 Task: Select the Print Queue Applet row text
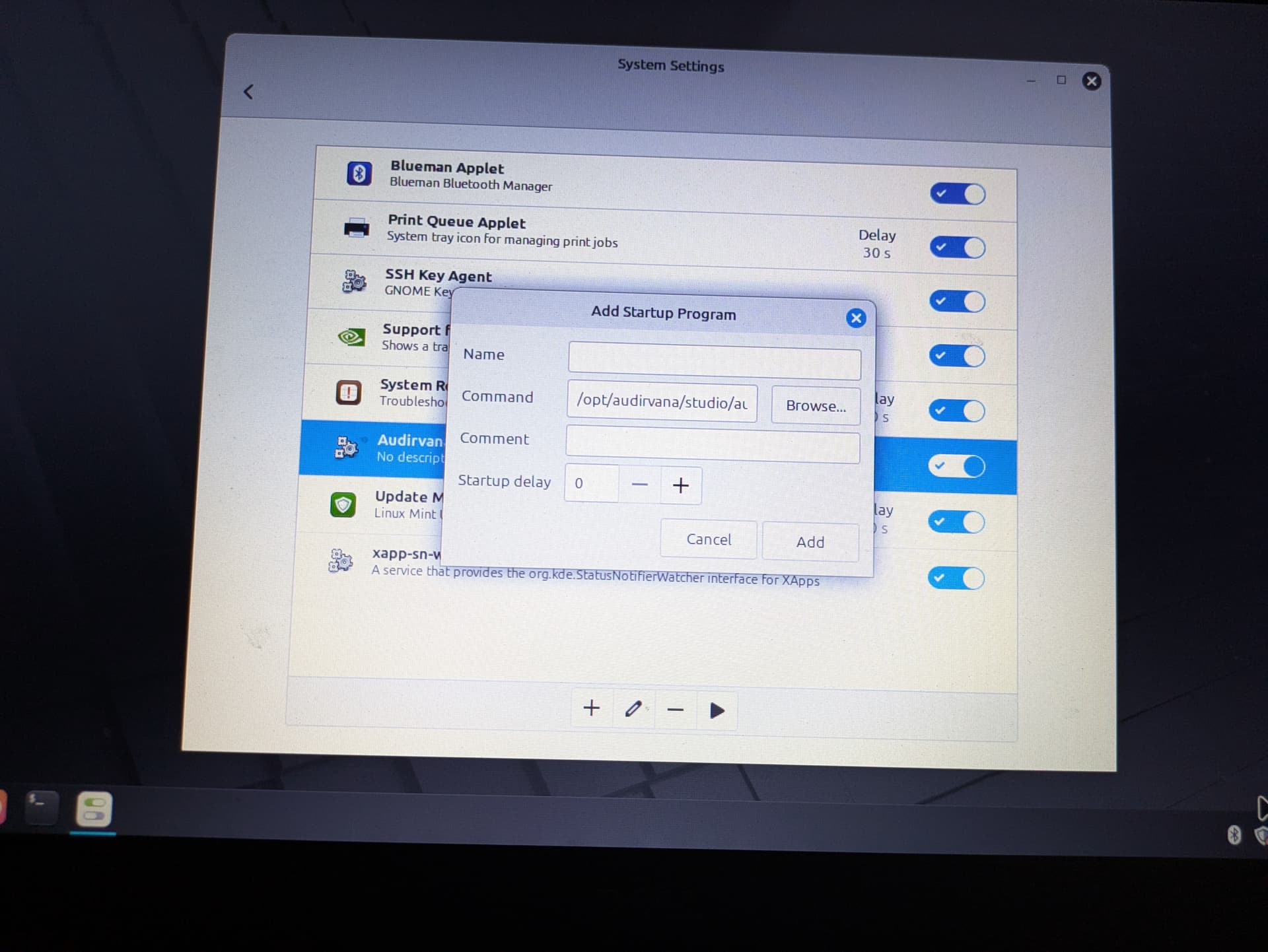pyautogui.click(x=502, y=230)
